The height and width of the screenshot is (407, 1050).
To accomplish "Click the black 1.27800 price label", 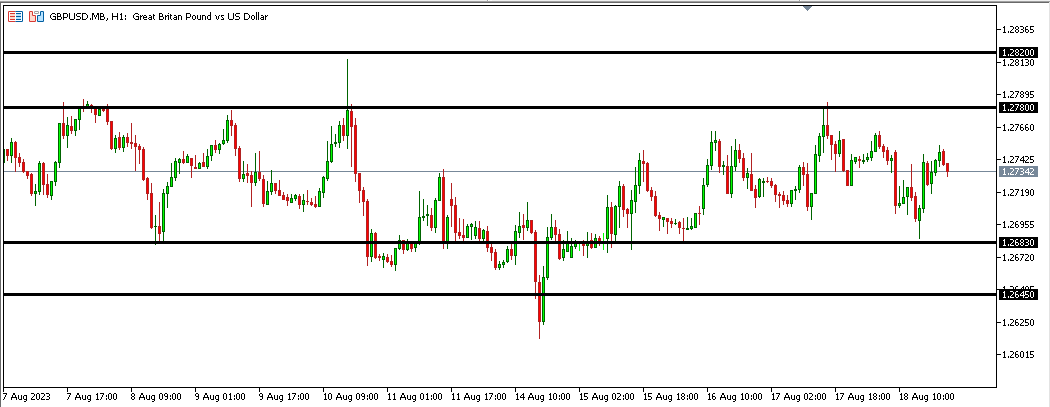I will point(1018,107).
